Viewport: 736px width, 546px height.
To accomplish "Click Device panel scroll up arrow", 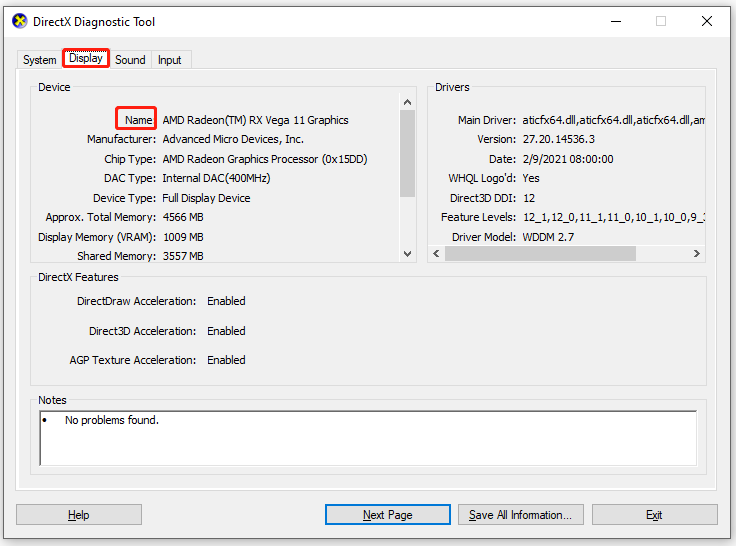I will click(407, 102).
